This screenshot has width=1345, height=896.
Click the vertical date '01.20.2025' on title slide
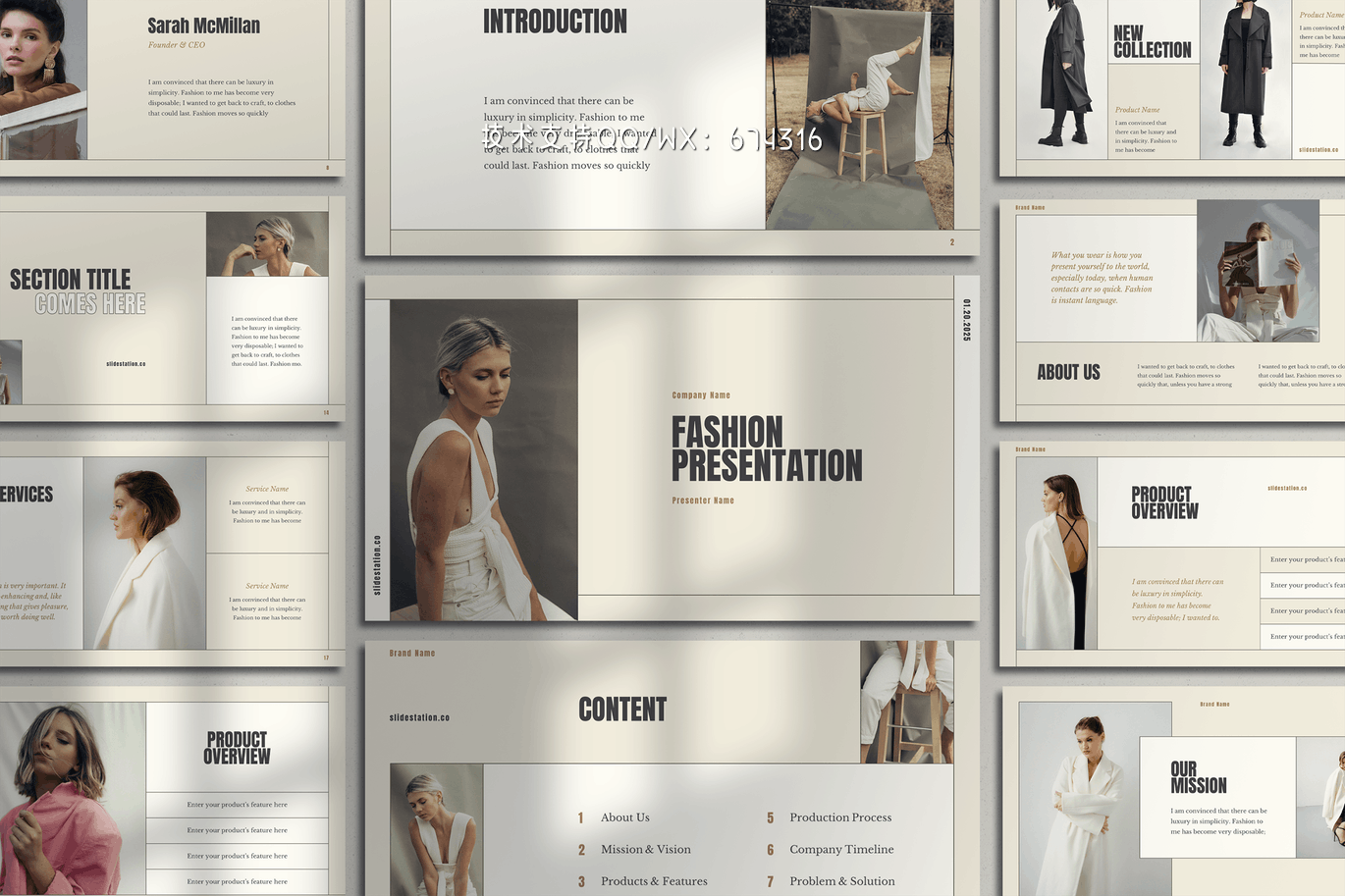click(x=966, y=320)
